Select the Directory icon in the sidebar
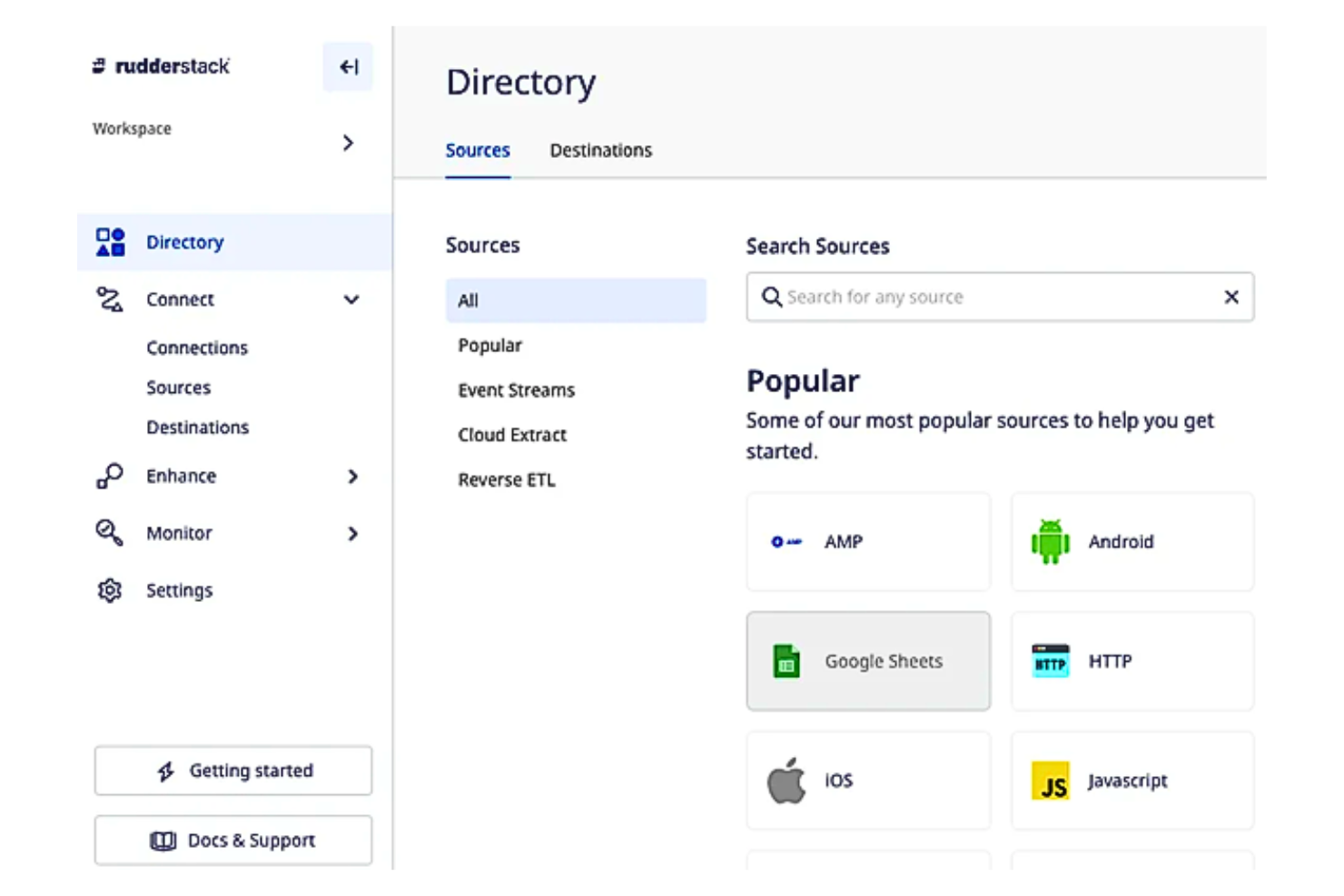The height and width of the screenshot is (896, 1344). [x=109, y=241]
